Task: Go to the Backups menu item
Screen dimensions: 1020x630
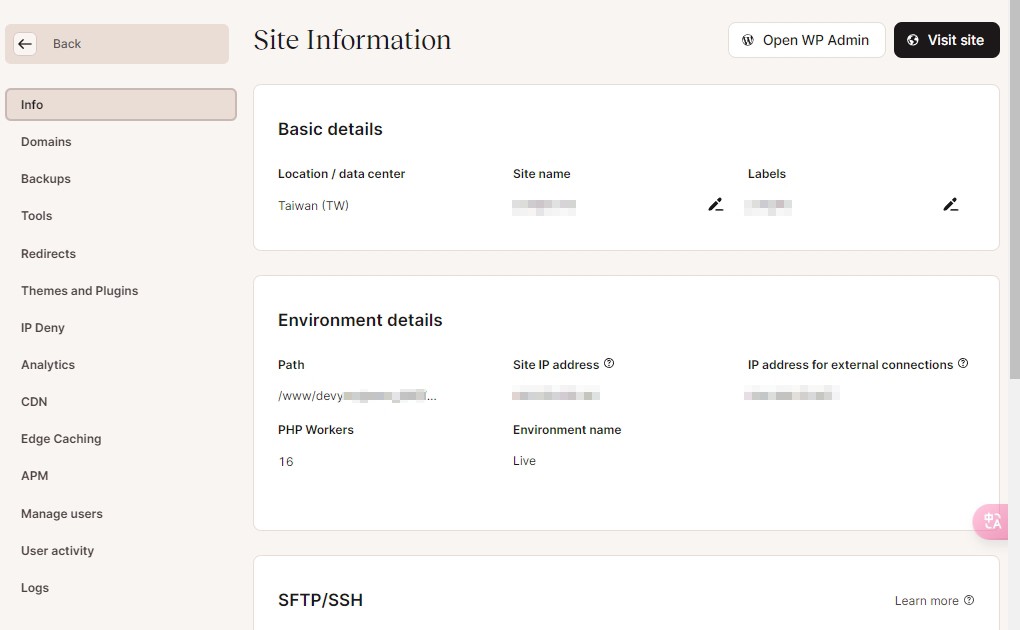Action: 46,179
